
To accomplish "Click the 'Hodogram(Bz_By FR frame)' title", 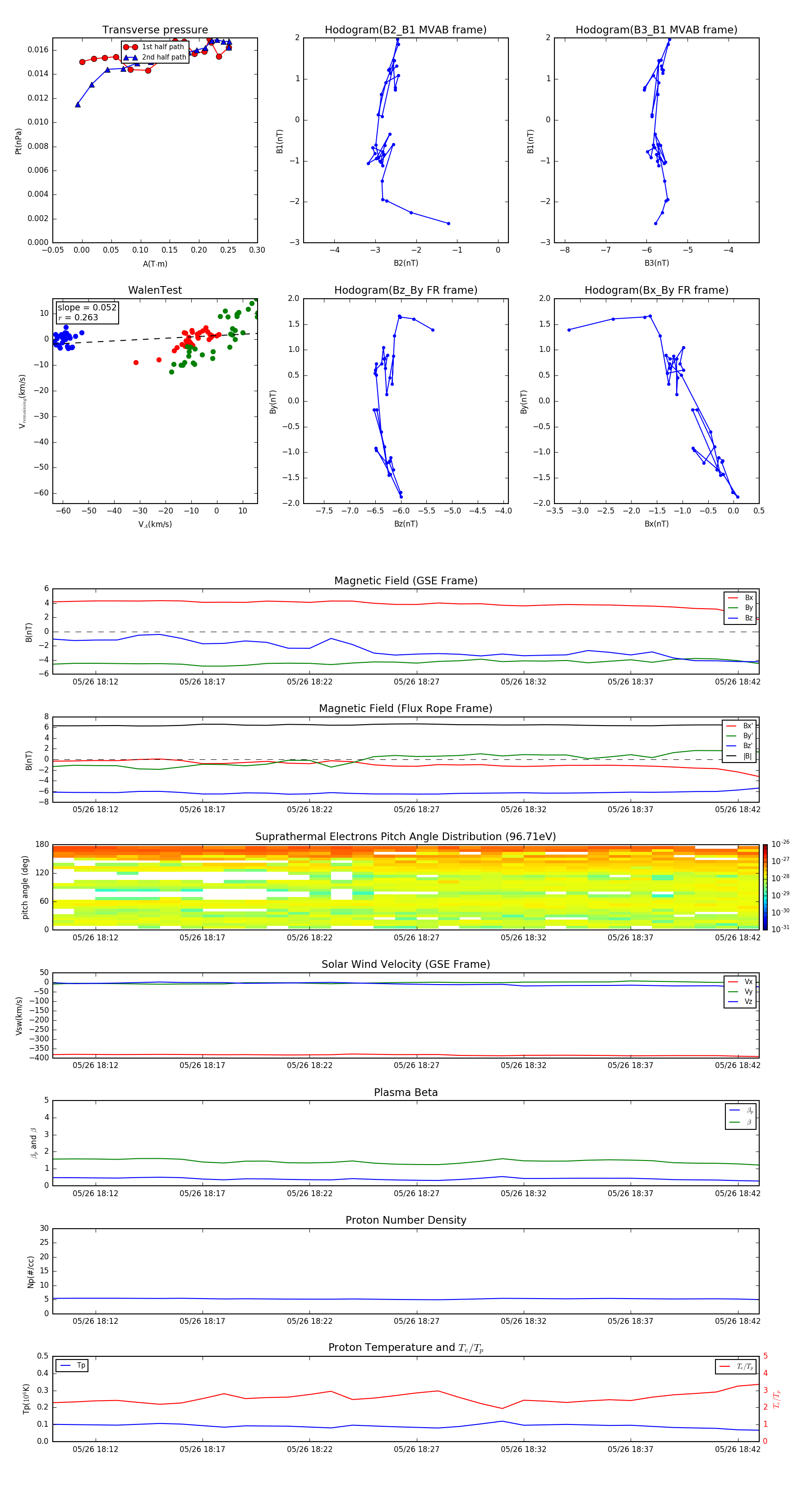I will tap(406, 290).
